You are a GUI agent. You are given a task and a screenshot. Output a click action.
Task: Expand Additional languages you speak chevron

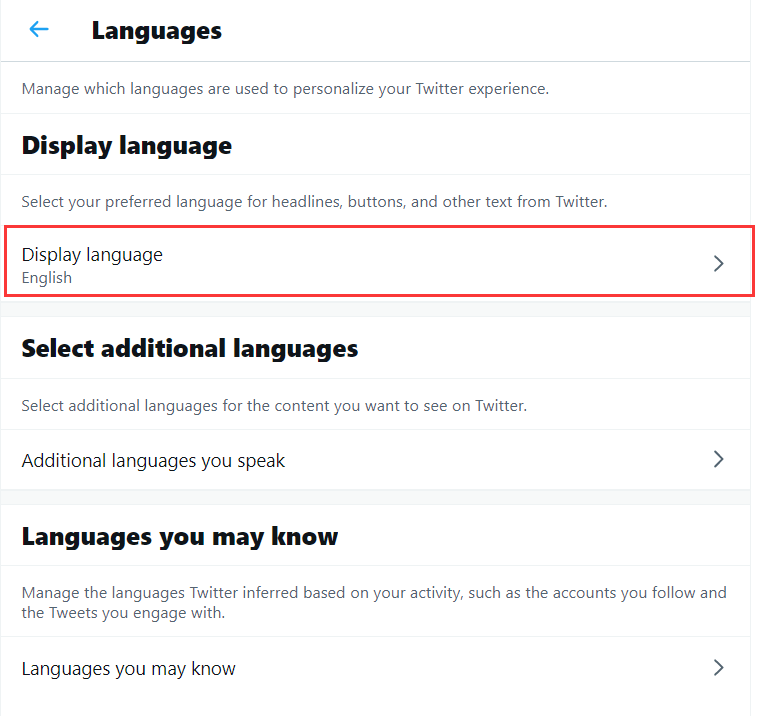[x=719, y=459]
